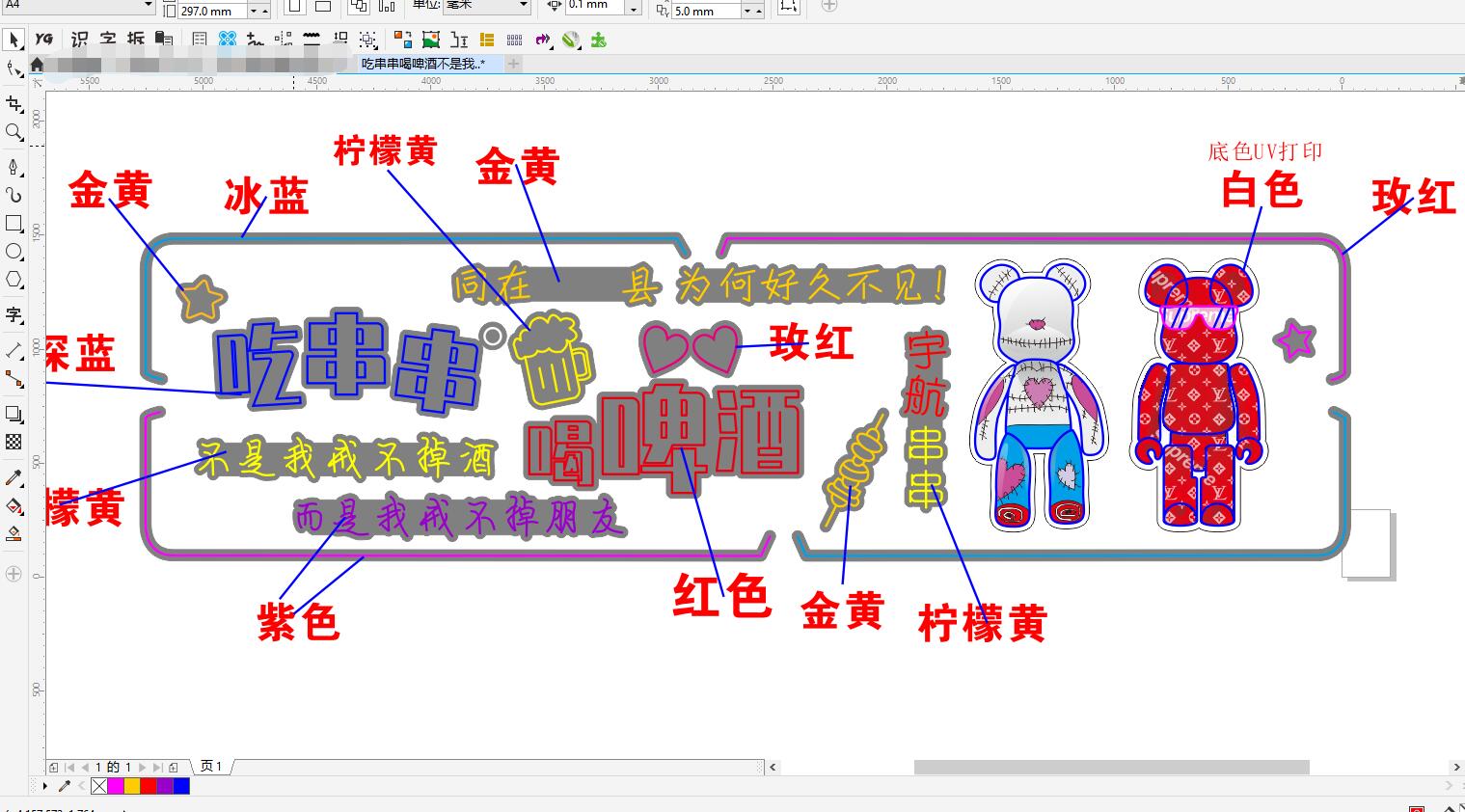The height and width of the screenshot is (812, 1465).
Task: Click the green puzzle piece icon
Action: pos(599,40)
